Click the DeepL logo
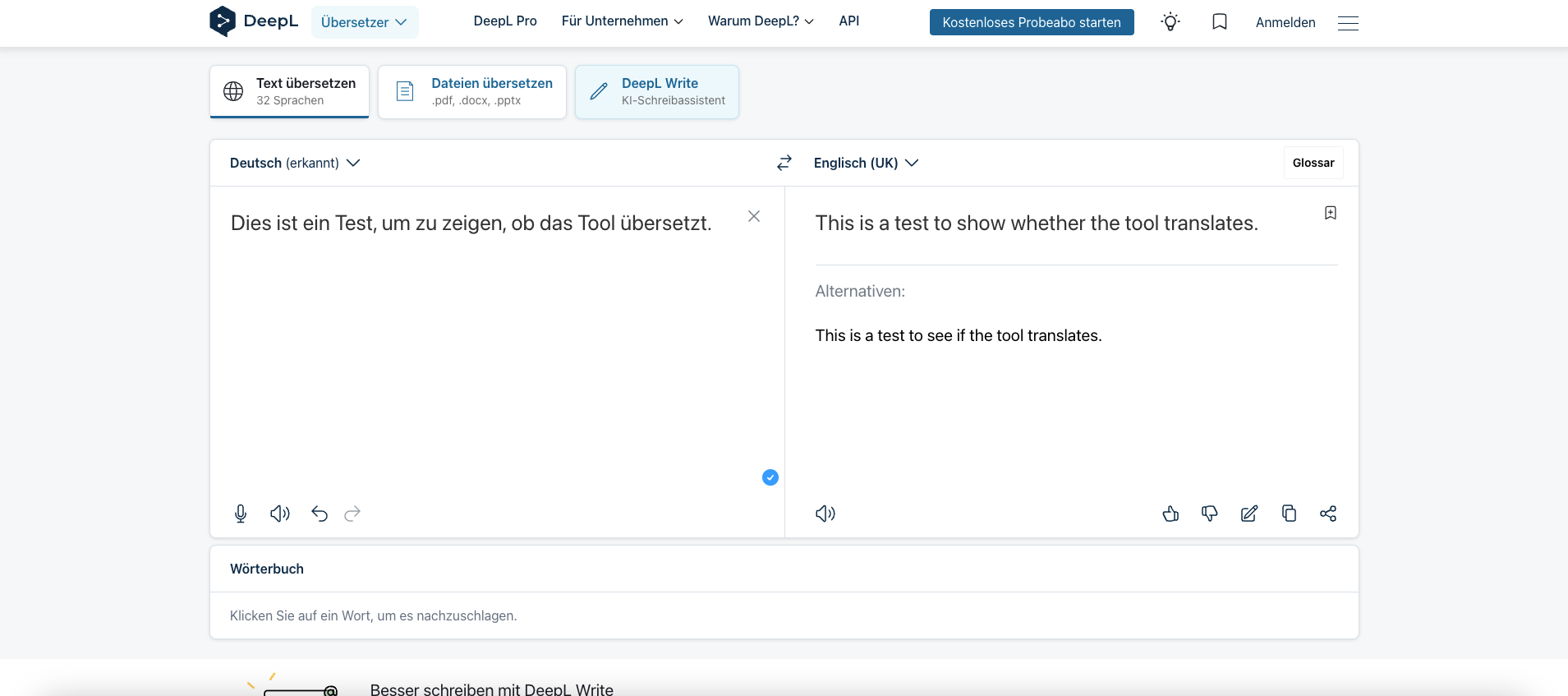Viewport: 1568px width, 696px height. [254, 21]
